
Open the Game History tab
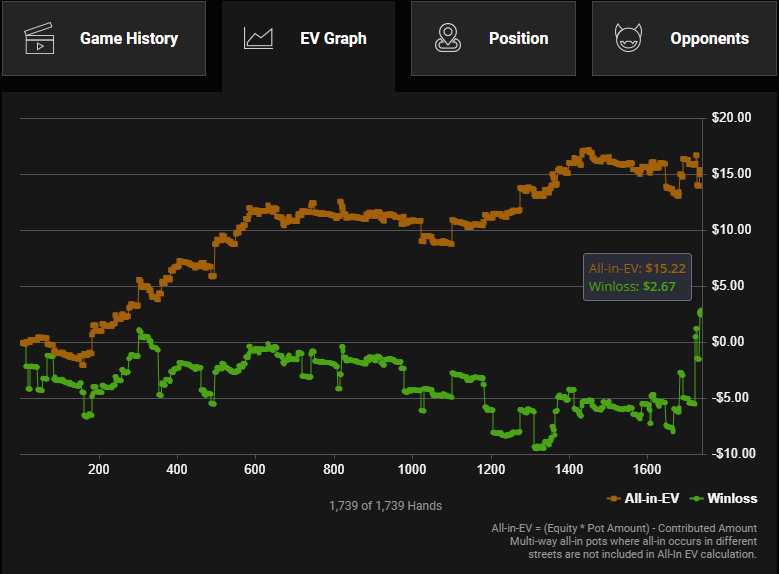coord(104,38)
